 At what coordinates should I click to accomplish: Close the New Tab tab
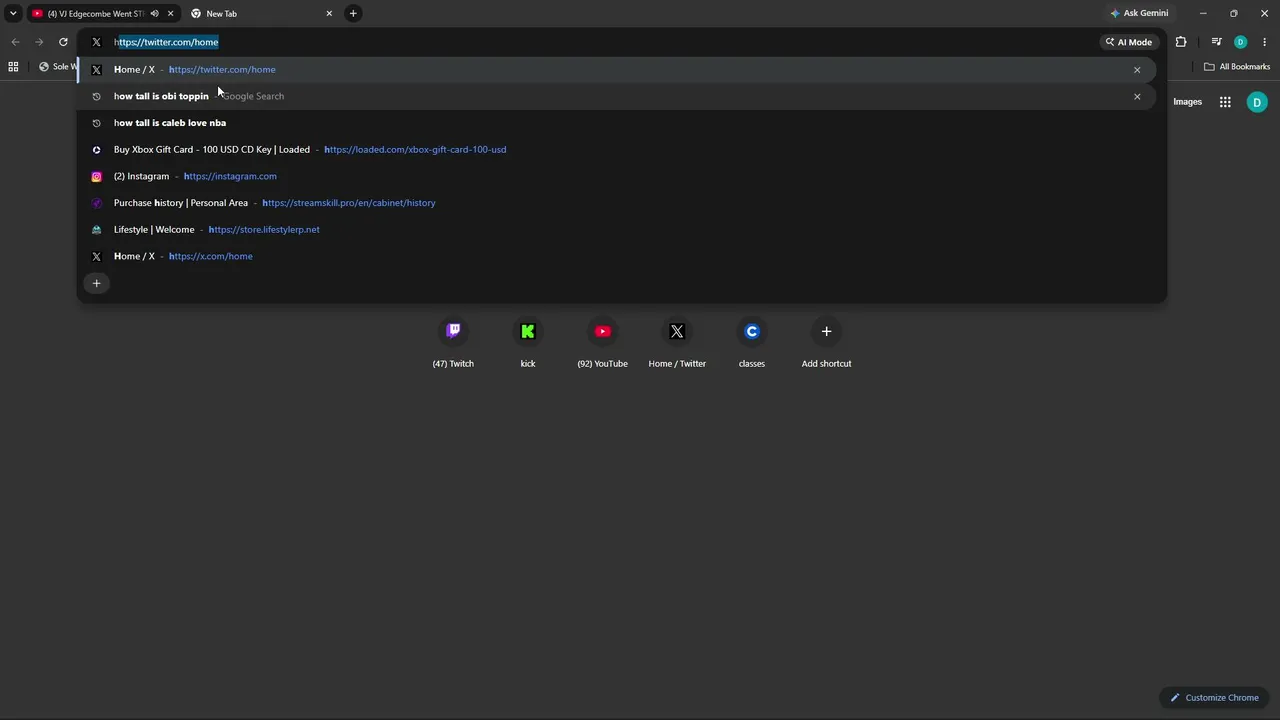click(x=329, y=14)
